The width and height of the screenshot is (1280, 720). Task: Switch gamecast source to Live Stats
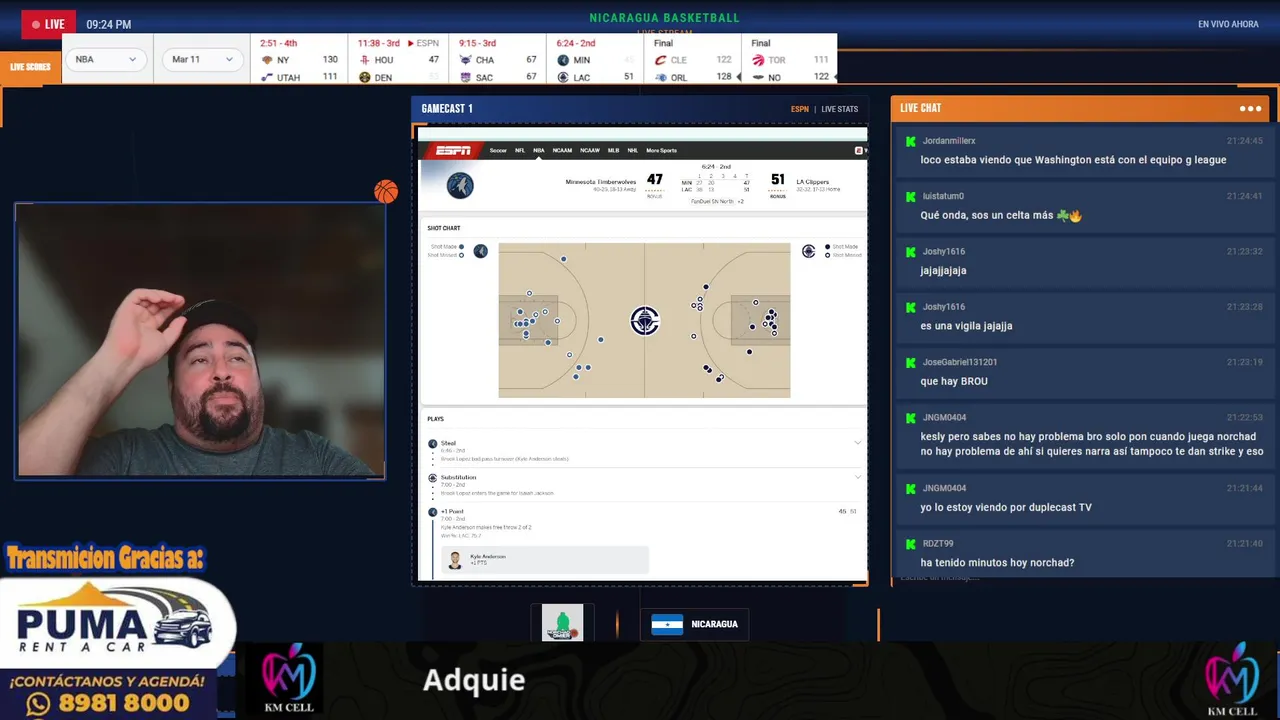tap(840, 109)
